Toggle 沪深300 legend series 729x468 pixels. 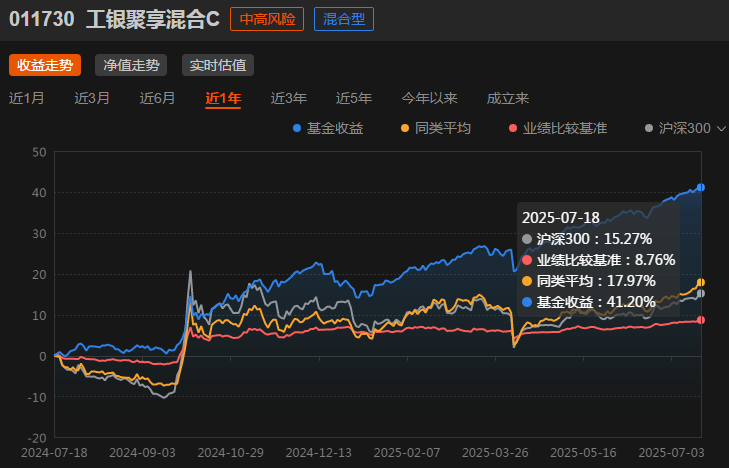[678, 128]
